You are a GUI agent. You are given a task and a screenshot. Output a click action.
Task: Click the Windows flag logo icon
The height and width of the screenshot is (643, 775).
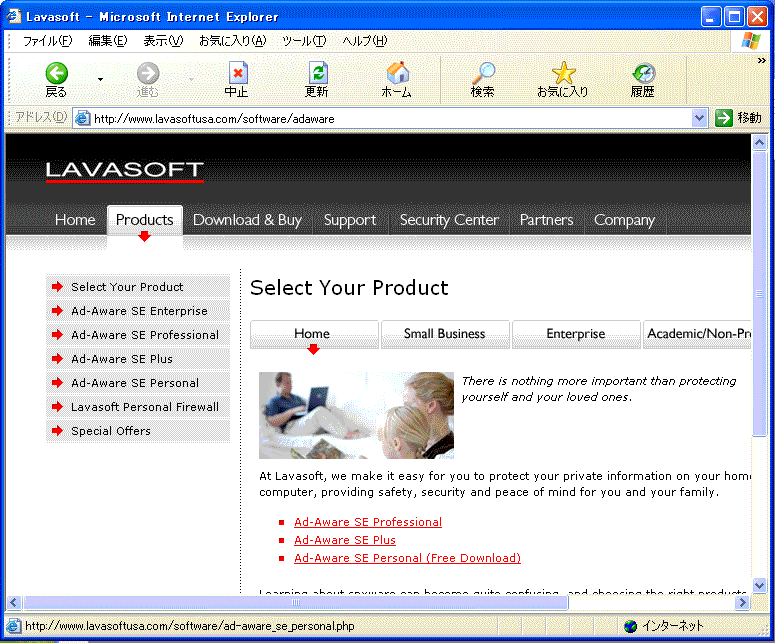[751, 41]
